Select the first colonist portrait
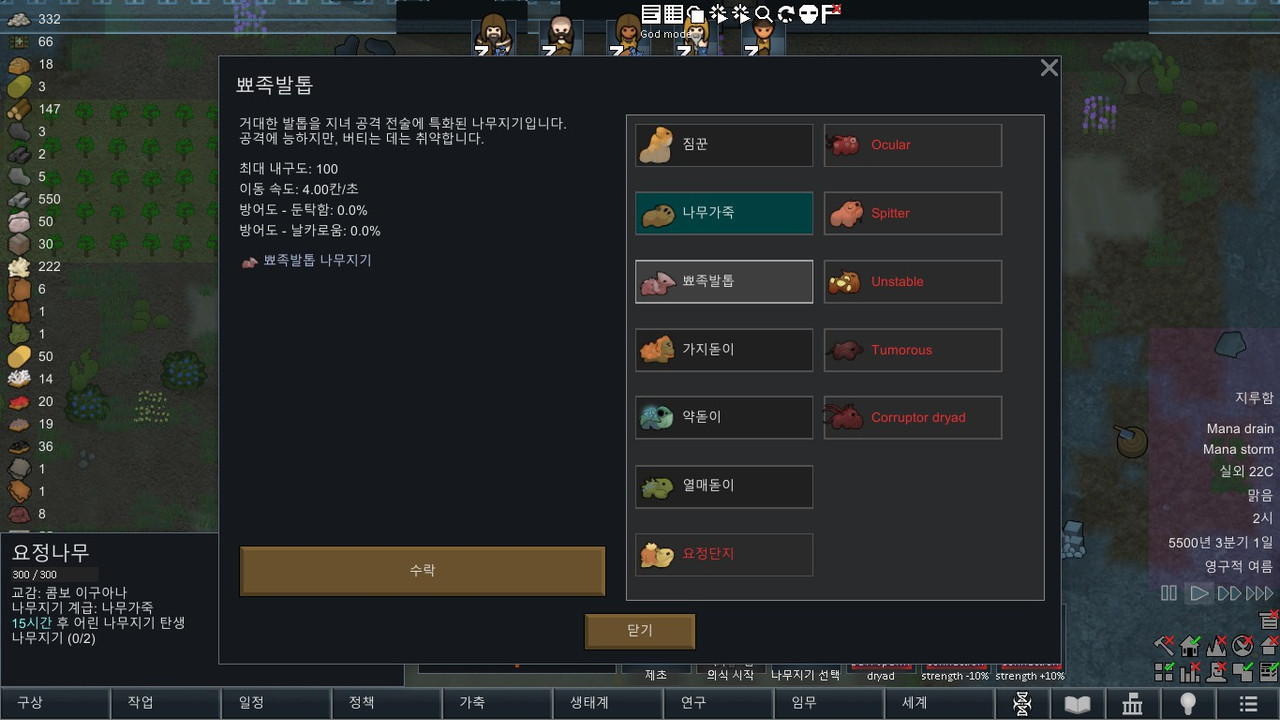The width and height of the screenshot is (1280, 720). click(x=494, y=36)
